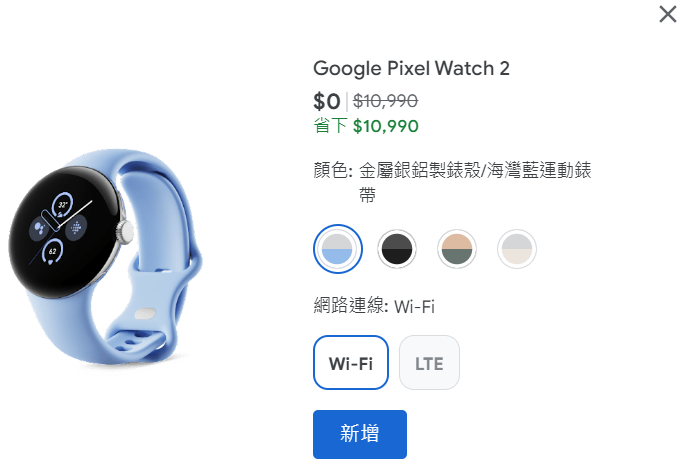The height and width of the screenshot is (468, 687).
Task: Click the green 省下 $10,990 savings text
Action: (x=366, y=126)
